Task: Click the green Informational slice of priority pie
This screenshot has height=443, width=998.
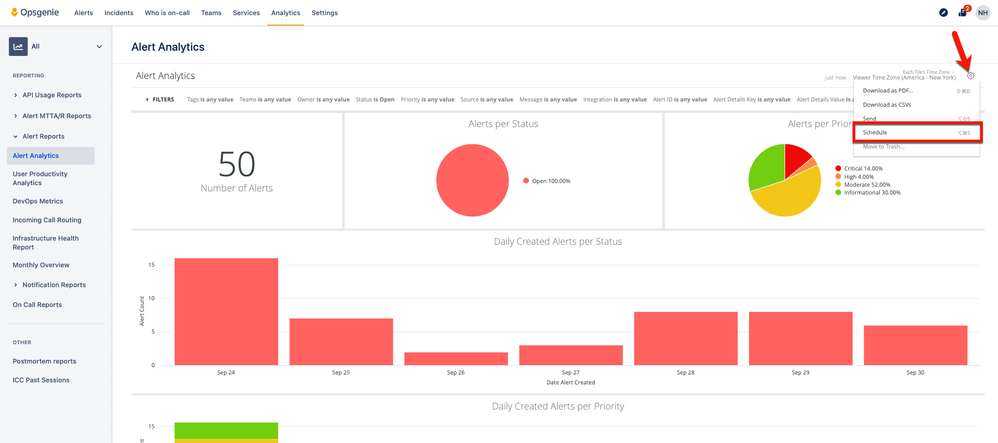Action: 767,167
